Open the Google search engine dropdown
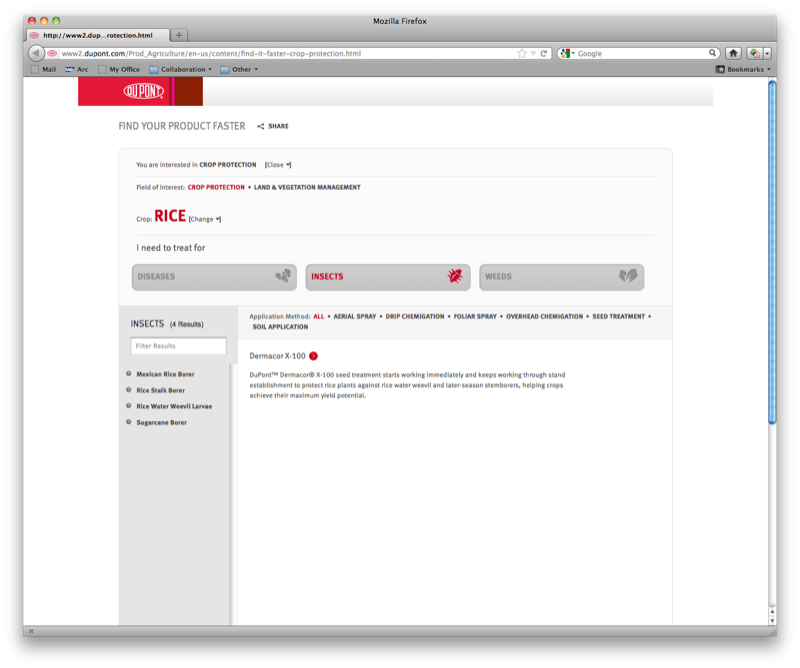This screenshot has width=800, height=668. (566, 53)
